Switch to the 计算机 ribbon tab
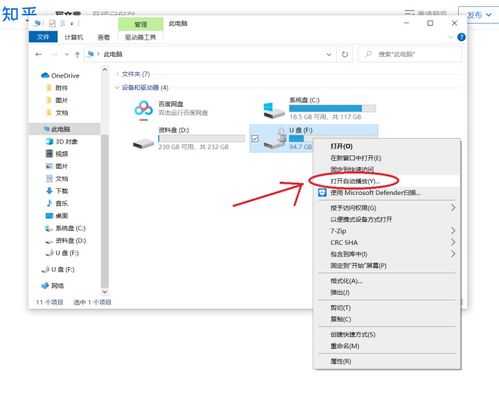499x394 pixels. [74, 37]
